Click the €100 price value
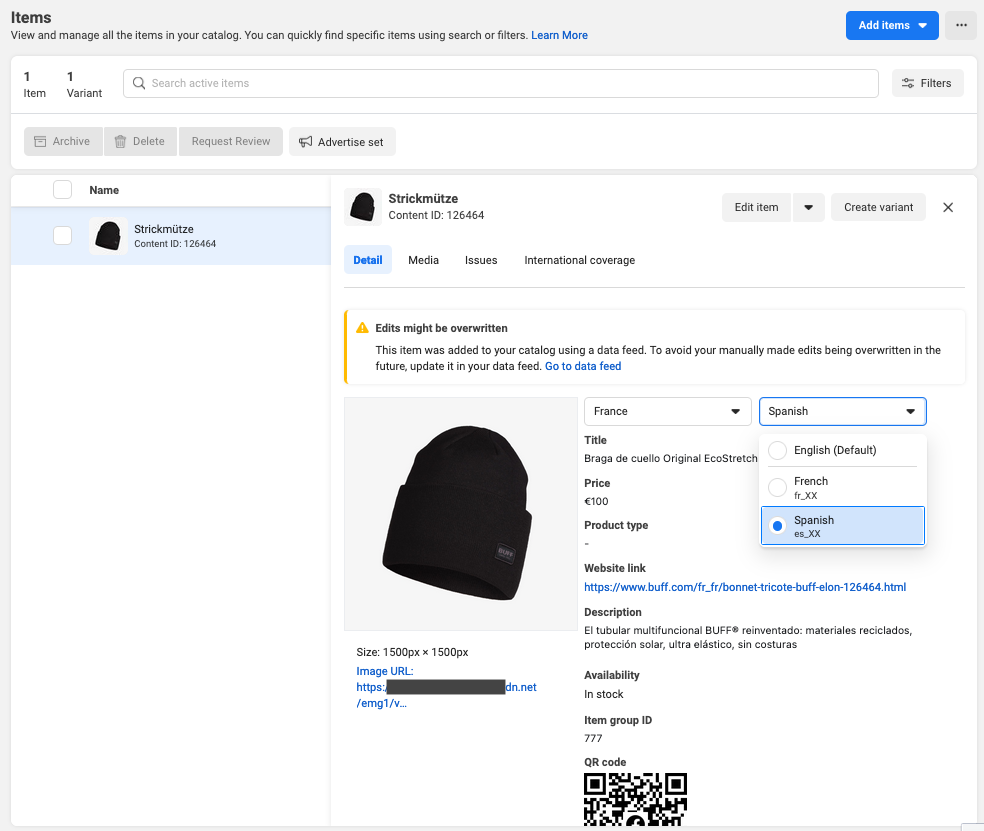The width and height of the screenshot is (984, 831). click(x=596, y=501)
